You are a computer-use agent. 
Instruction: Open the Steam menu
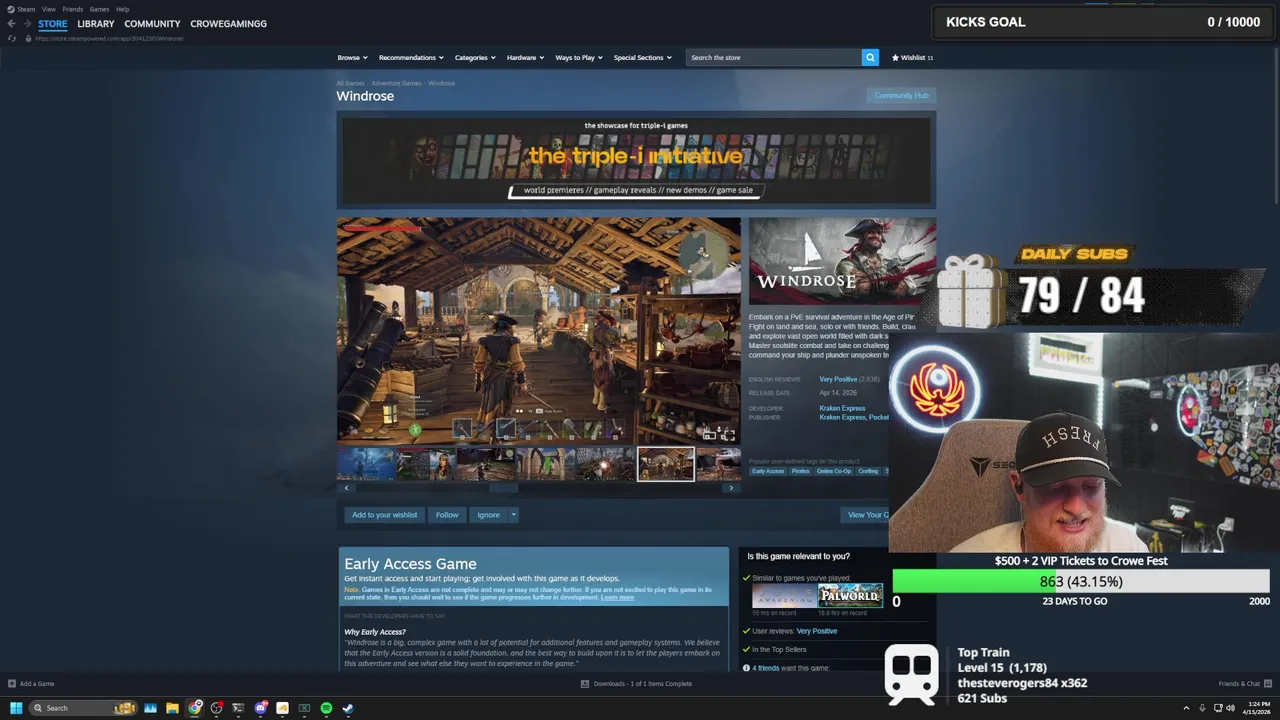[26, 9]
